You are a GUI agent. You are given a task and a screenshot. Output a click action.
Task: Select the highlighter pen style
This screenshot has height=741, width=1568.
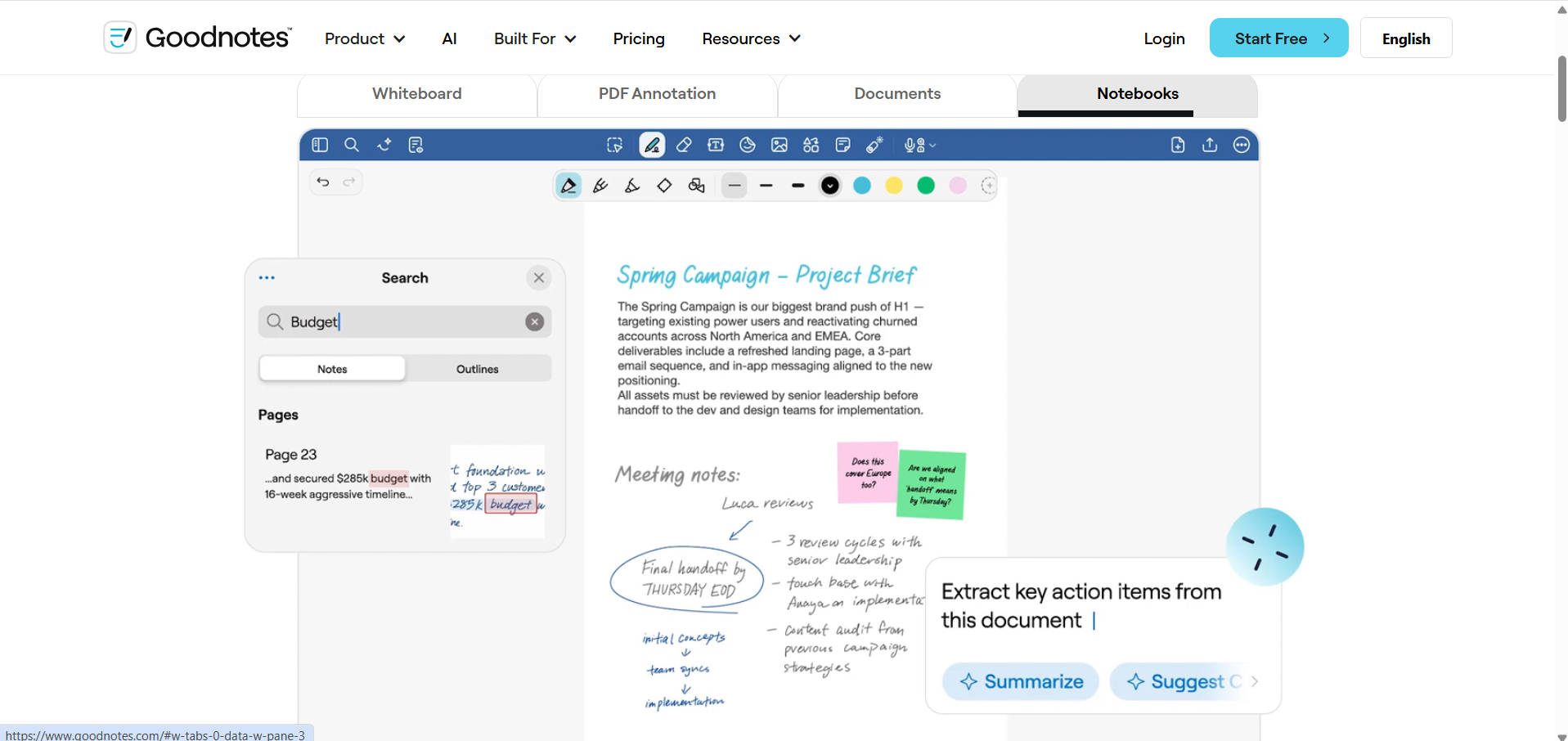[600, 186]
